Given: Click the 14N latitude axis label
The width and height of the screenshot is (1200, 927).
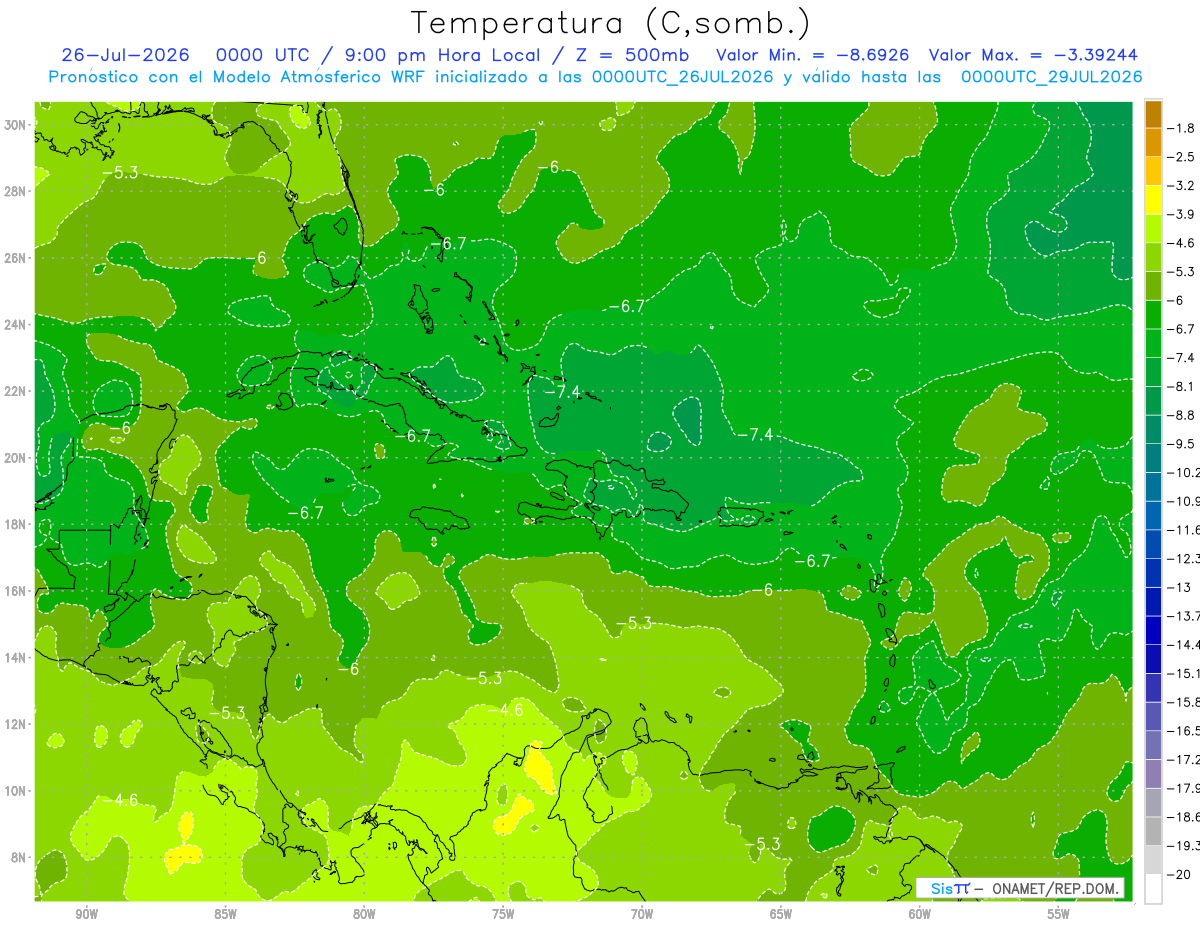Looking at the screenshot, I should tap(17, 657).
